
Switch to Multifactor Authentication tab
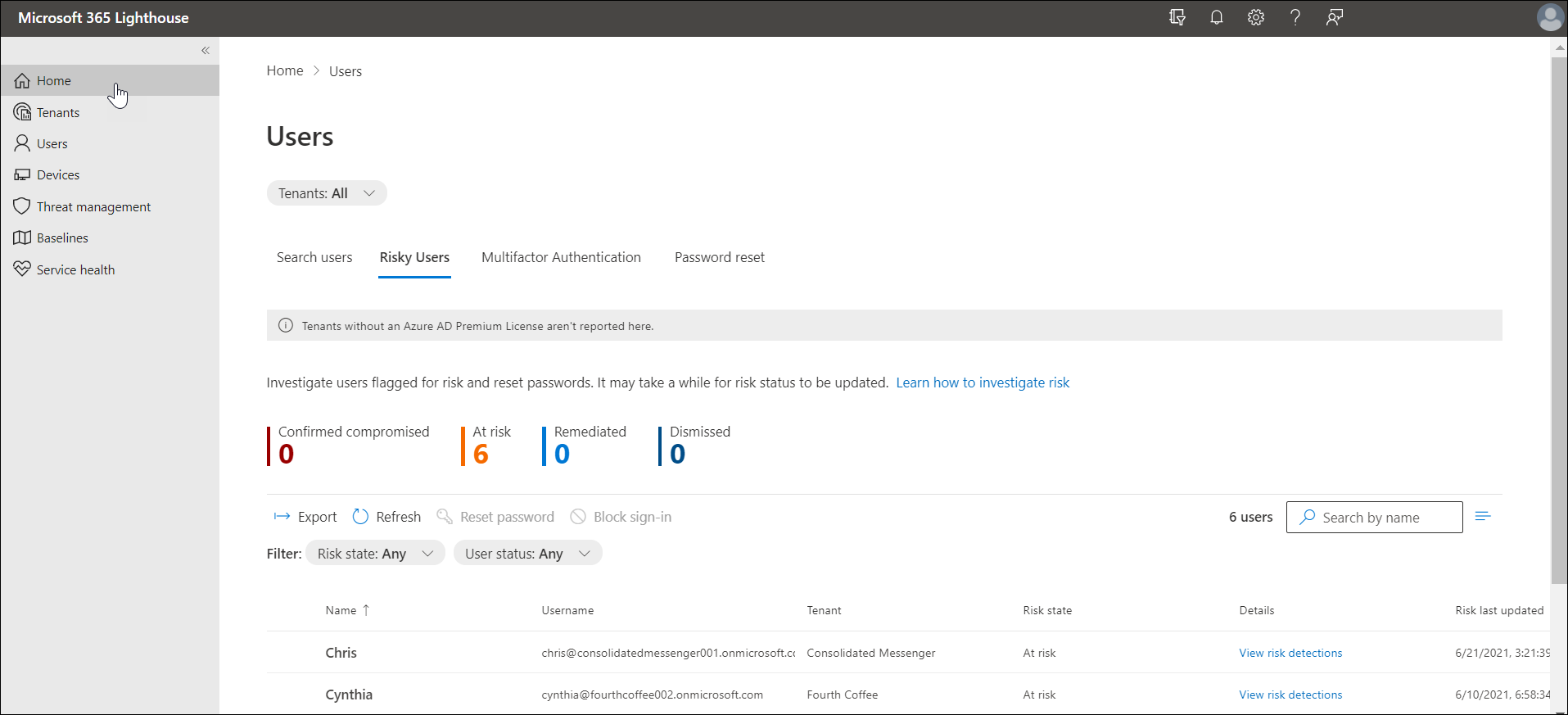(561, 257)
